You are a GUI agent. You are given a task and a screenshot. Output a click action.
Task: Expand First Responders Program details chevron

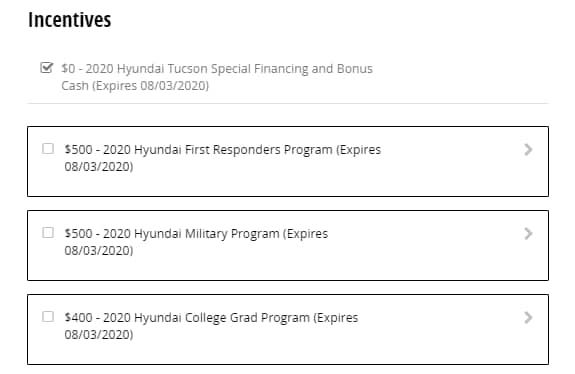tap(528, 150)
